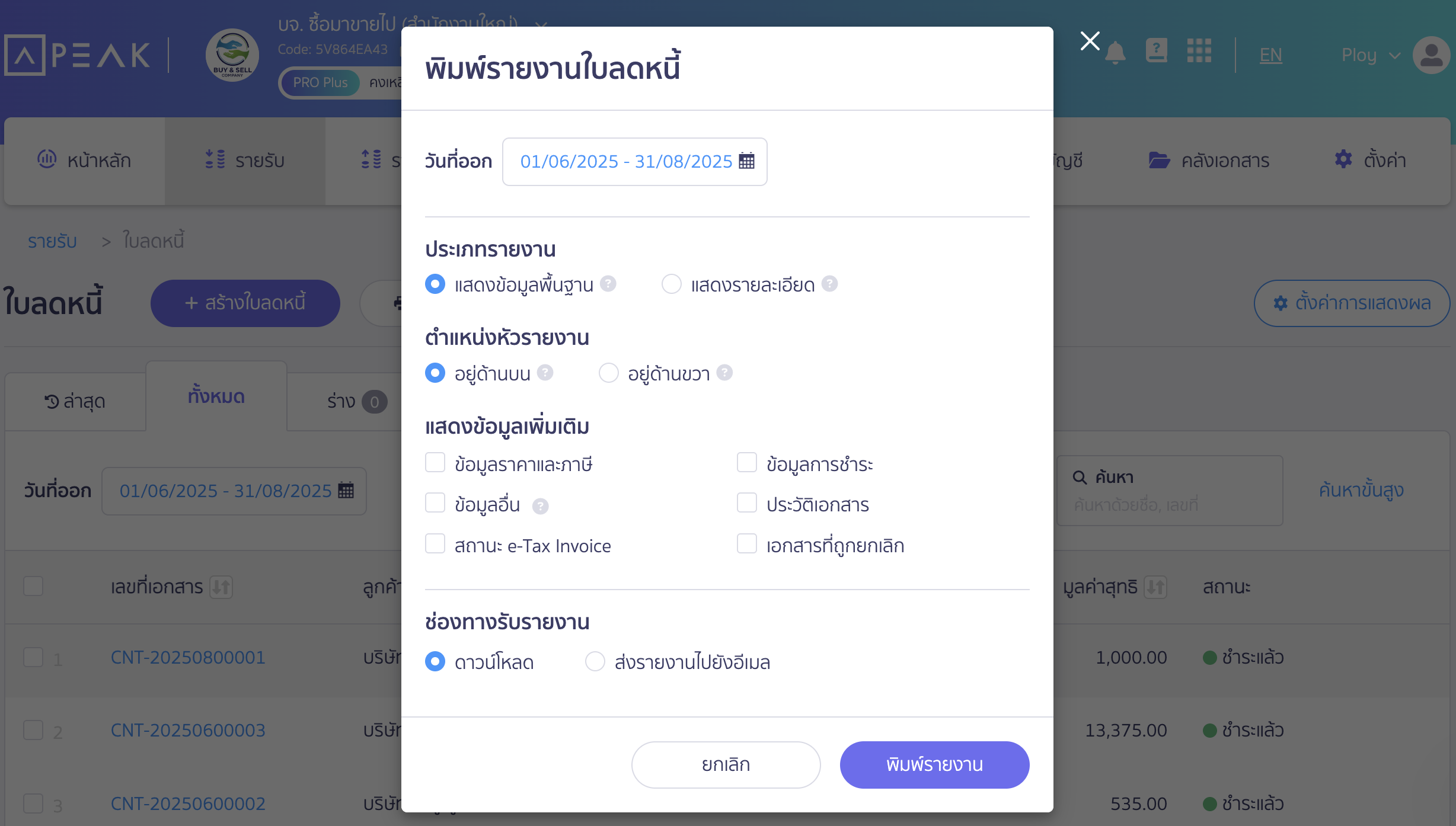1456x826 pixels.
Task: Choose ส่งรายงานไปยังอีเมล delivery option
Action: (x=595, y=661)
